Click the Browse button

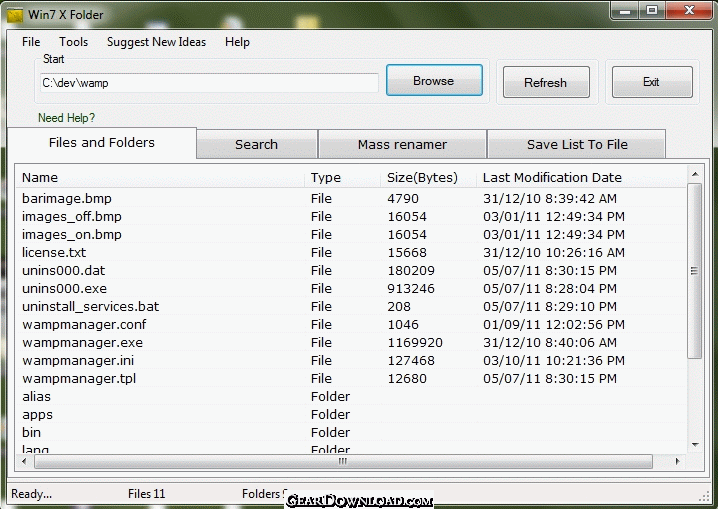click(434, 81)
